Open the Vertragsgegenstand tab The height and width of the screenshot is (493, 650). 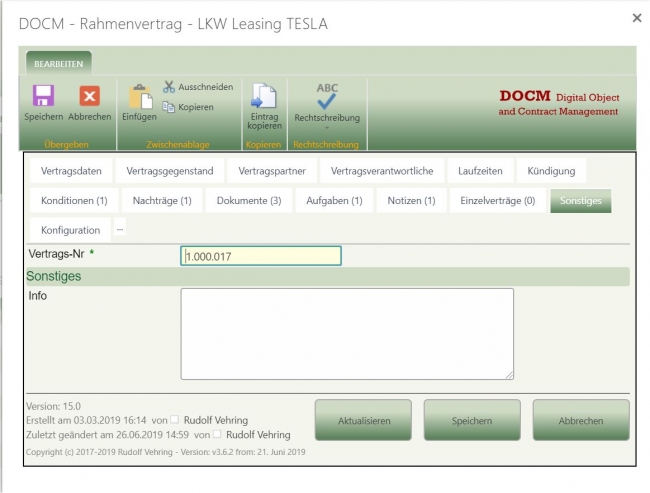point(170,171)
